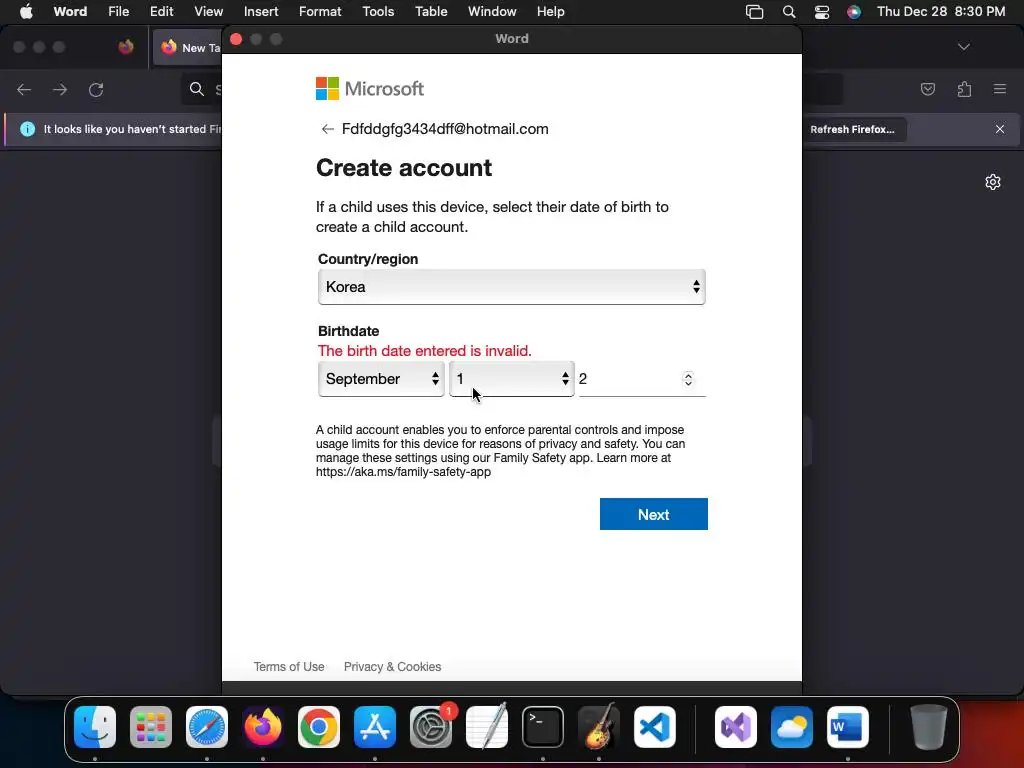Click the Next button
Image resolution: width=1024 pixels, height=768 pixels.
pos(653,515)
